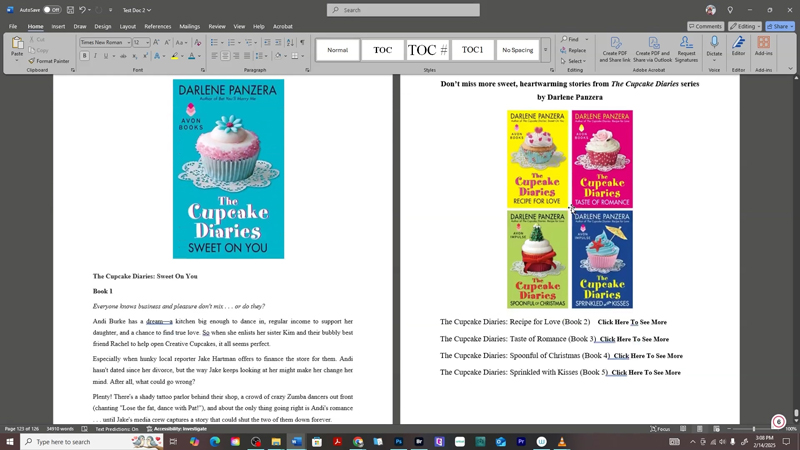This screenshot has width=800, height=450.
Task: Open the Mailings tab
Action: (189, 27)
